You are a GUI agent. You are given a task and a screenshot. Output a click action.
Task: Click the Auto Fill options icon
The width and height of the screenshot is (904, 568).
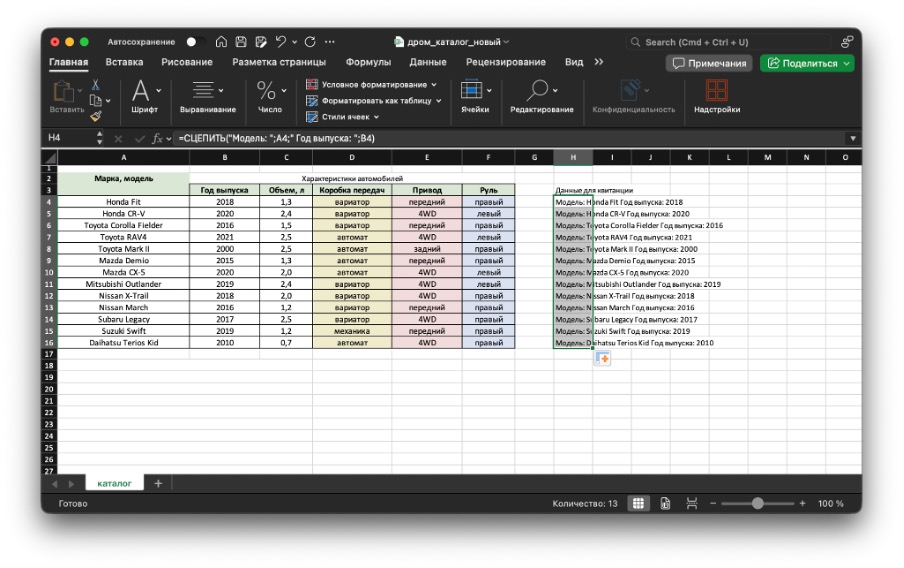point(602,359)
